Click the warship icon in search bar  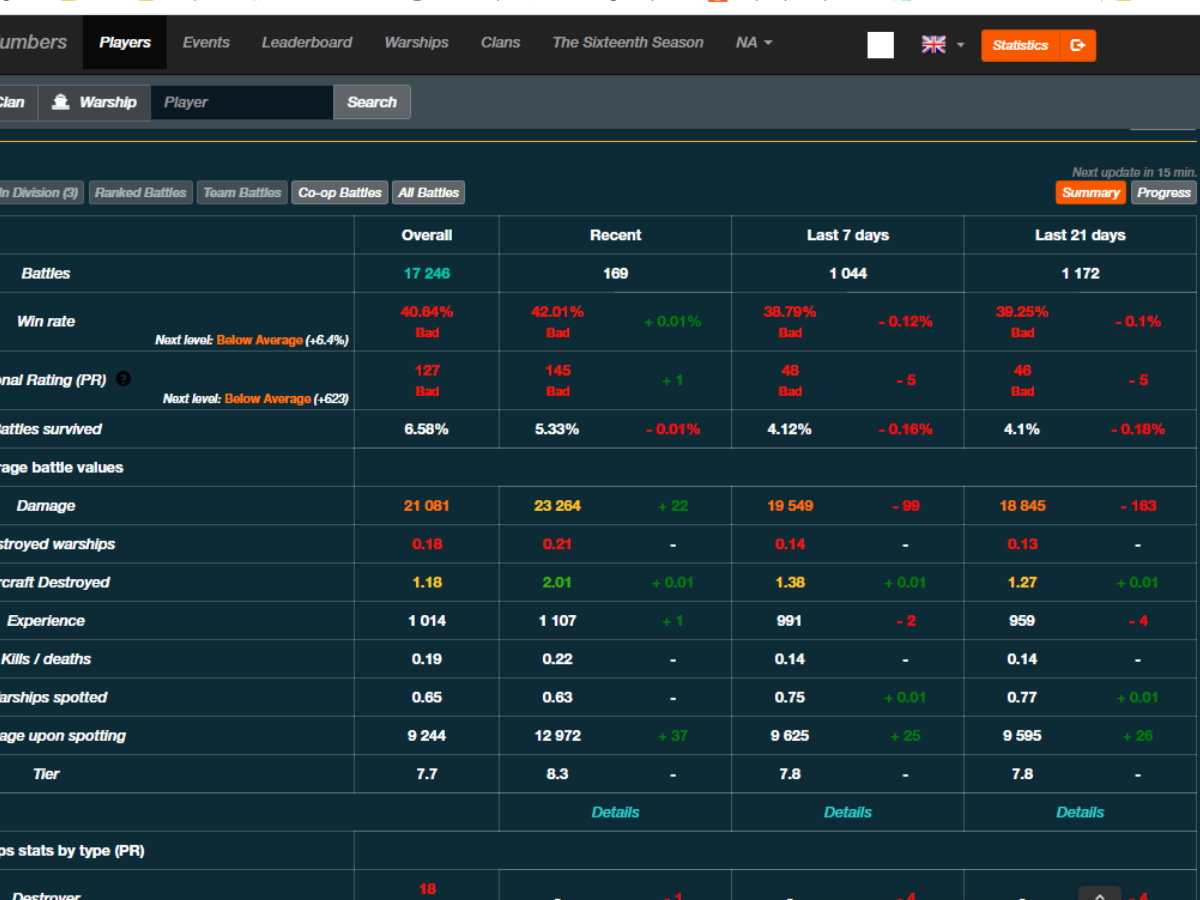coord(61,102)
